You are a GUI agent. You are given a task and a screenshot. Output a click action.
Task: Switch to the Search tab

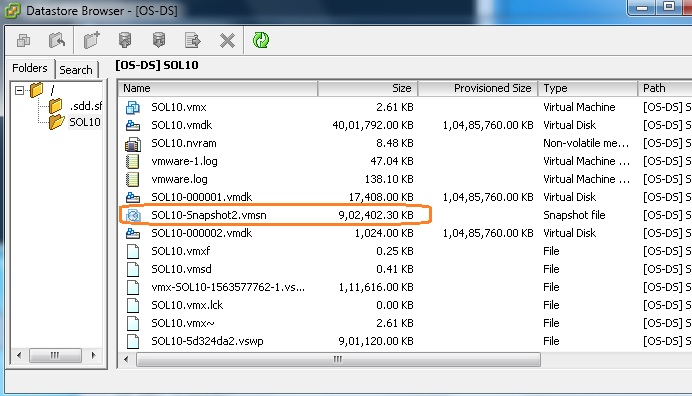tap(76, 70)
